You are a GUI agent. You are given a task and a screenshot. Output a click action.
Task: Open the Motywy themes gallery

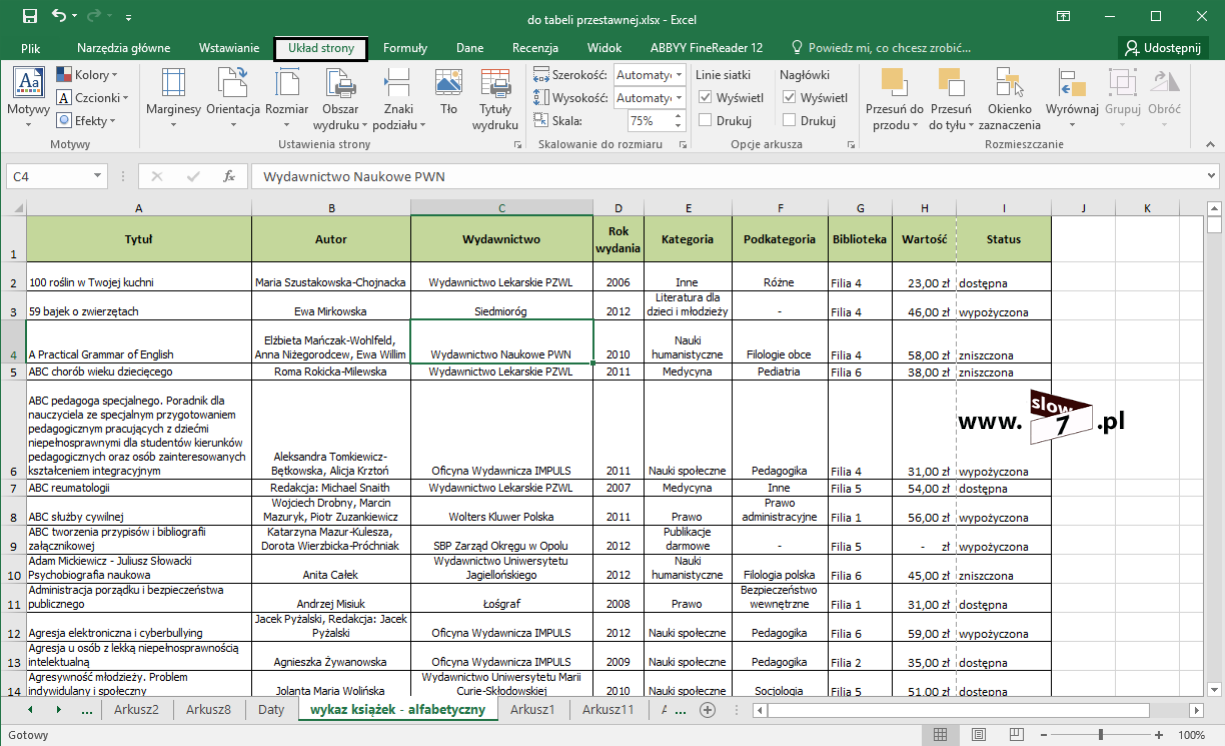tap(28, 97)
